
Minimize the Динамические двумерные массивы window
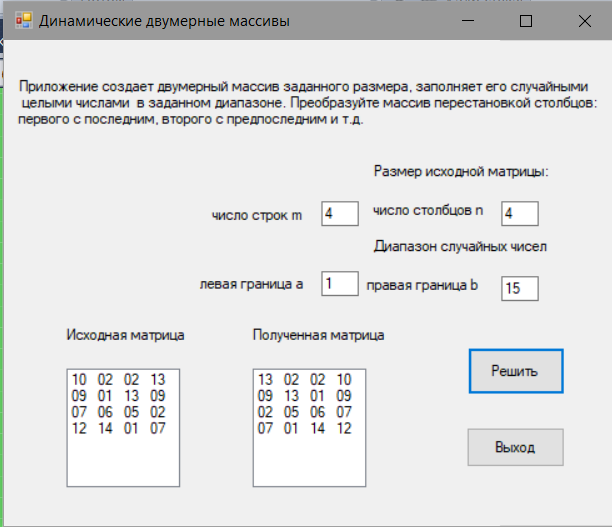pyautogui.click(x=468, y=21)
